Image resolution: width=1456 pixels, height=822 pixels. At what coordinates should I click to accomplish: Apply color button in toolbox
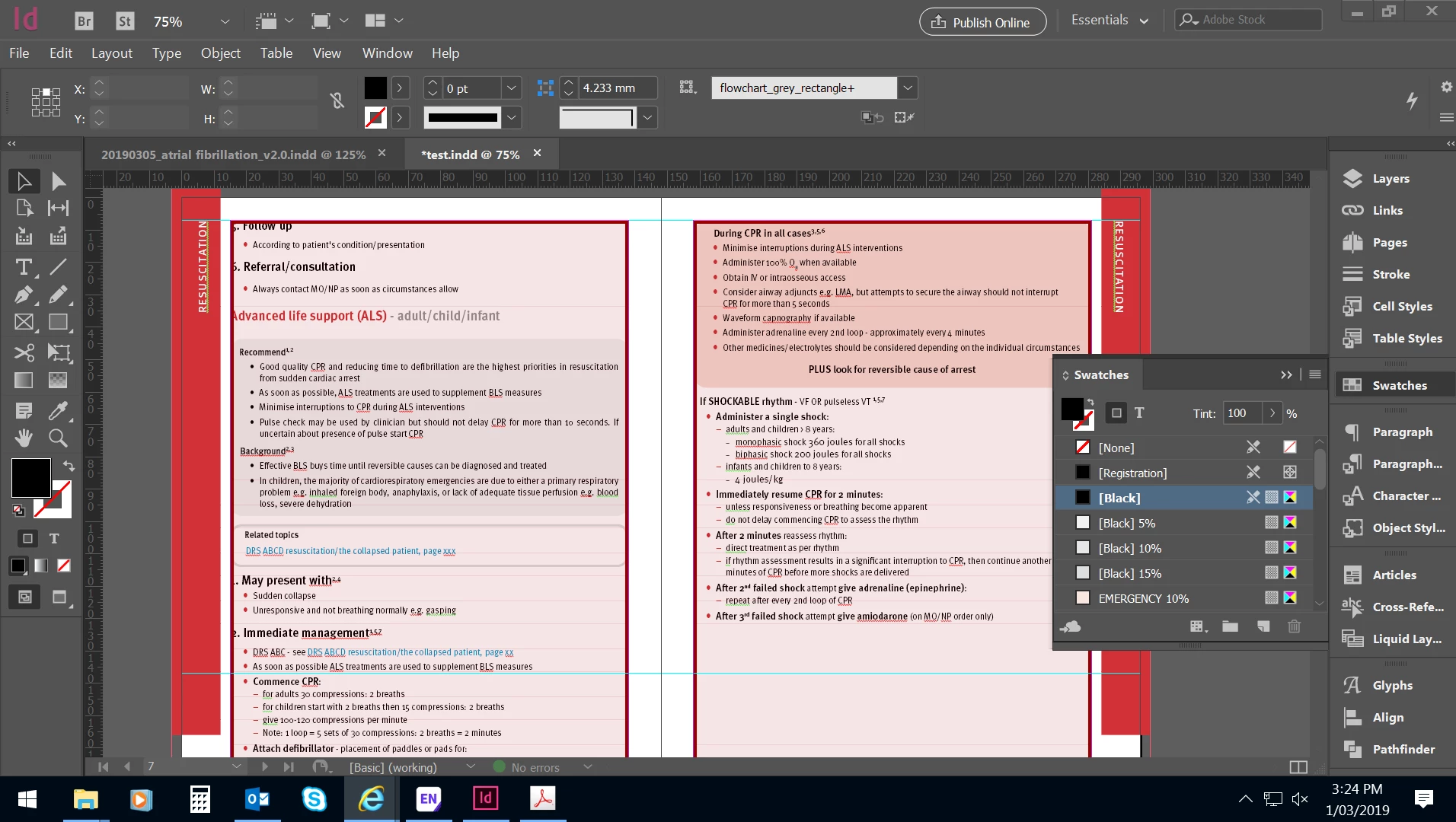click(x=18, y=565)
